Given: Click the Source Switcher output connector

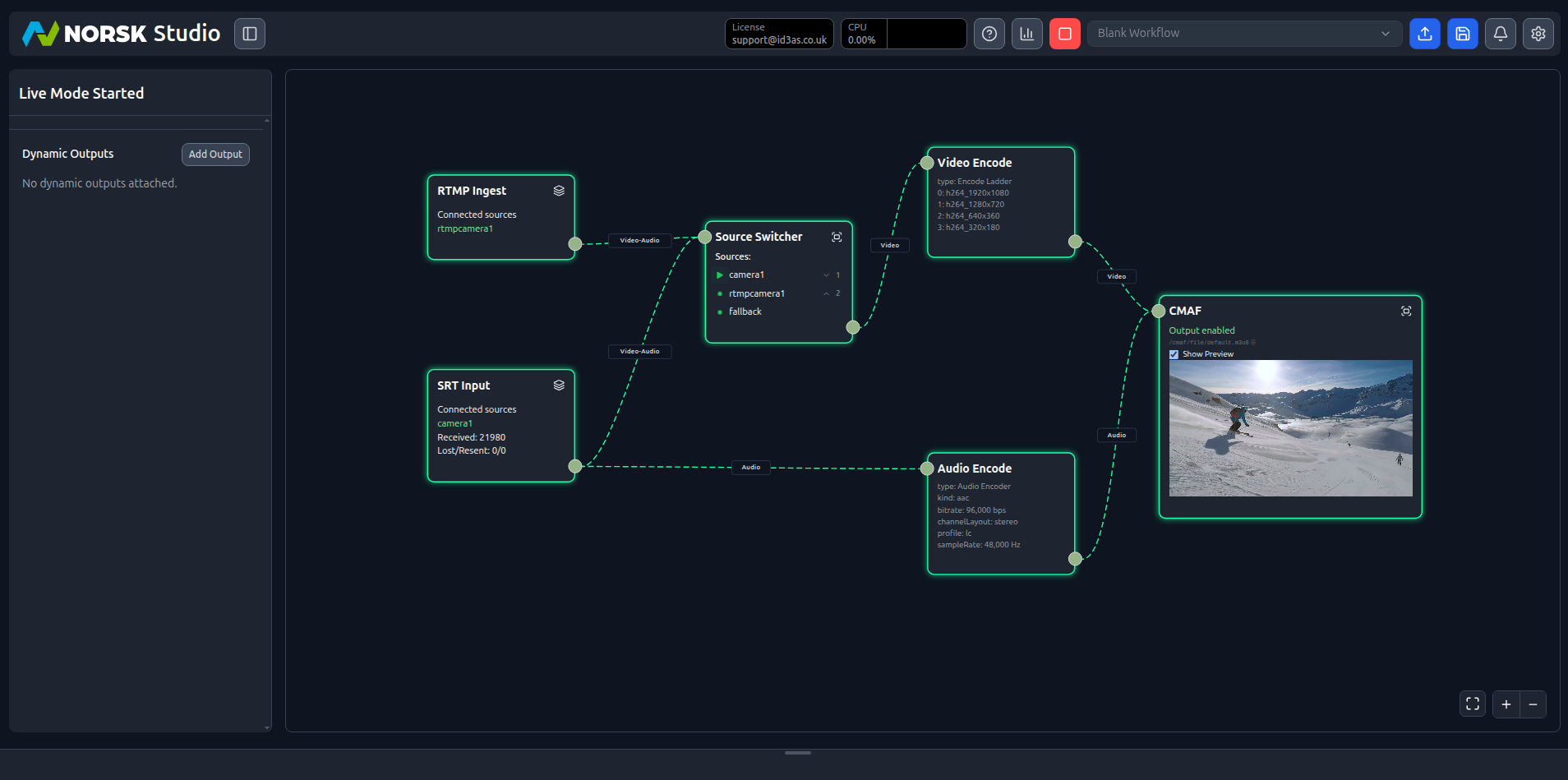Looking at the screenshot, I should click(853, 327).
